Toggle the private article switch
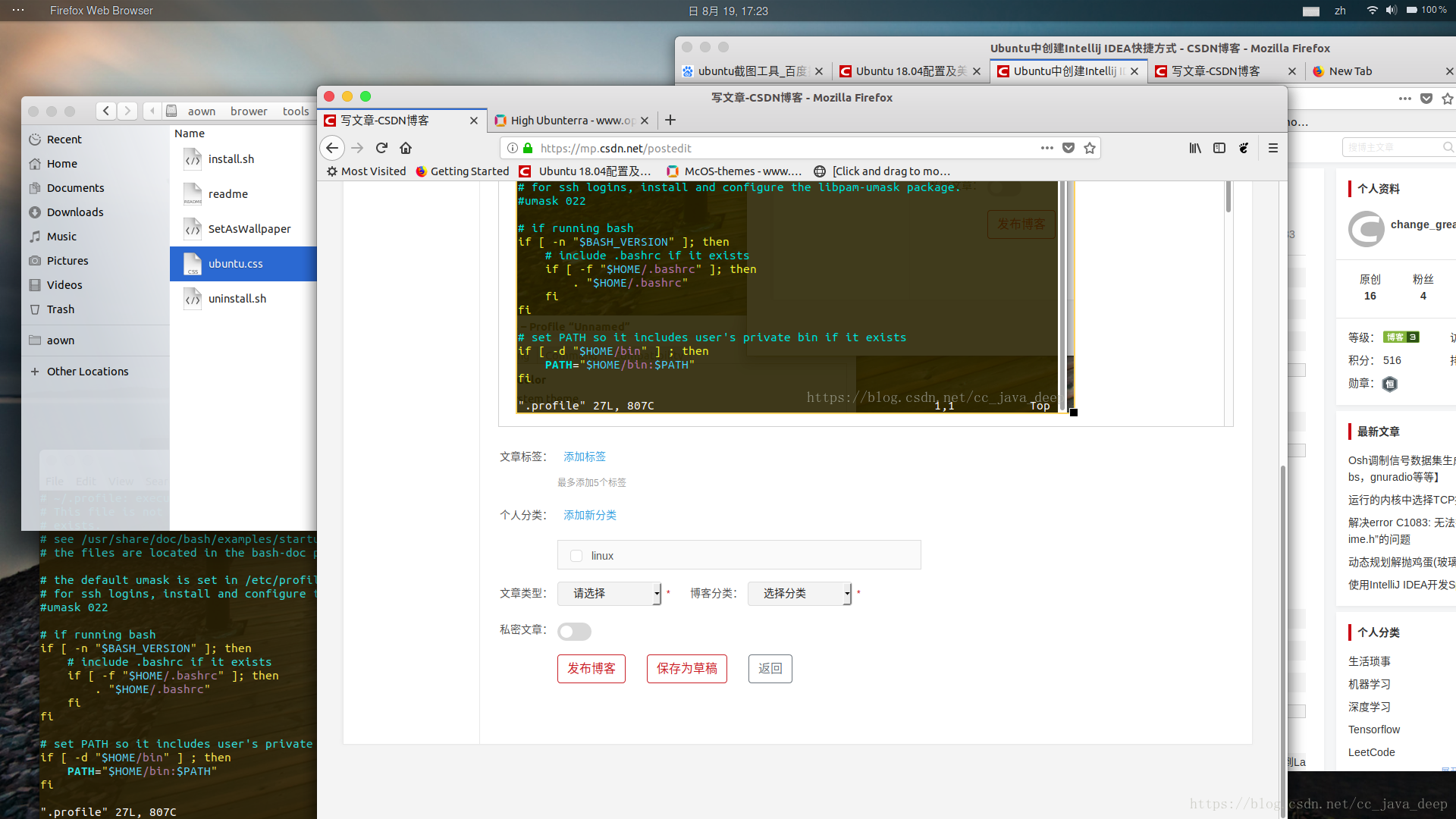Image resolution: width=1456 pixels, height=819 pixels. [574, 631]
